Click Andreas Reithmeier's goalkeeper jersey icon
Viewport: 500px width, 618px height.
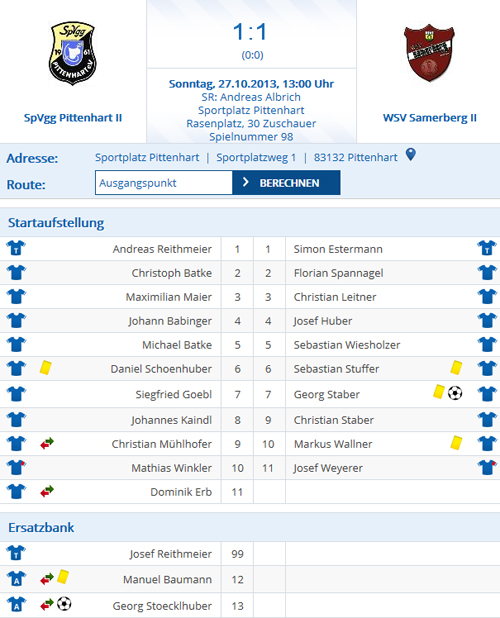click(16, 248)
